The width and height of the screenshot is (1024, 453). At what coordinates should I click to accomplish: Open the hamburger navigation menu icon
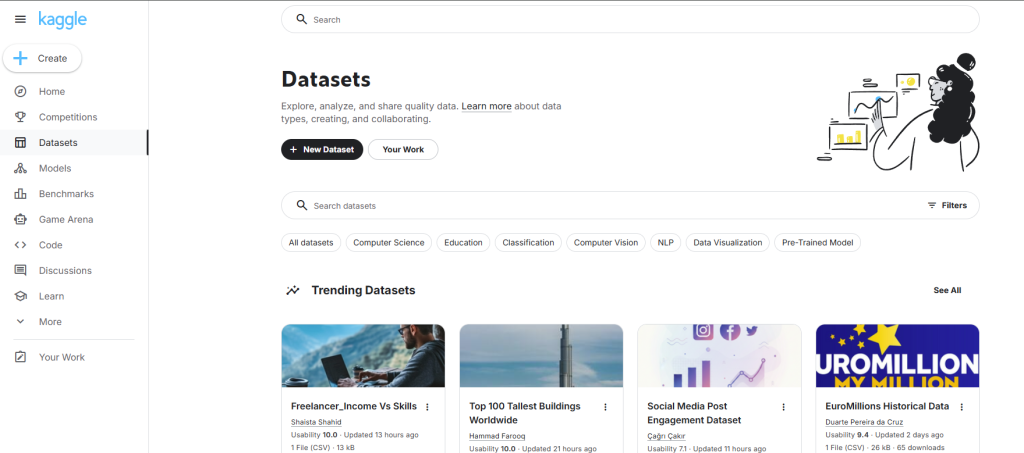pos(20,19)
